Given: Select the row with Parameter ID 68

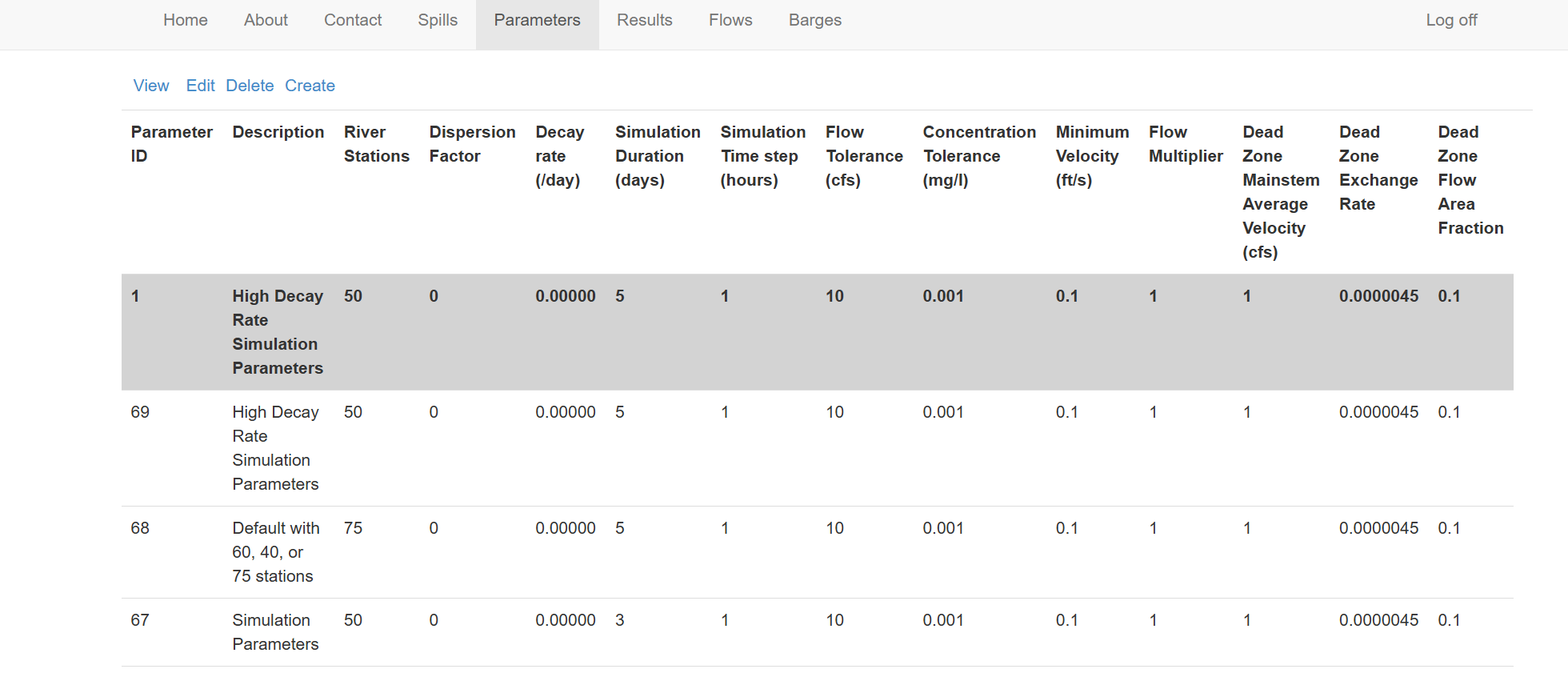Looking at the screenshot, I should pyautogui.click(x=818, y=552).
